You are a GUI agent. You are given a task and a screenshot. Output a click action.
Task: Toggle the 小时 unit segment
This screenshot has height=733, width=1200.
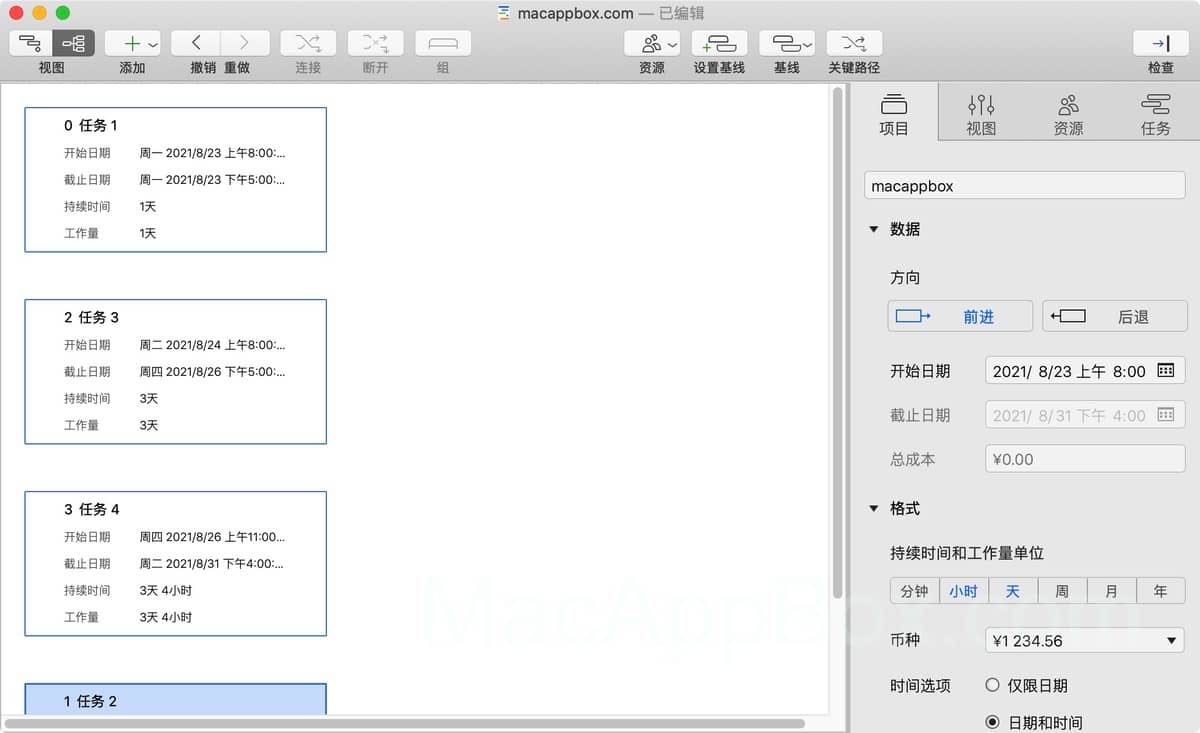click(x=963, y=591)
